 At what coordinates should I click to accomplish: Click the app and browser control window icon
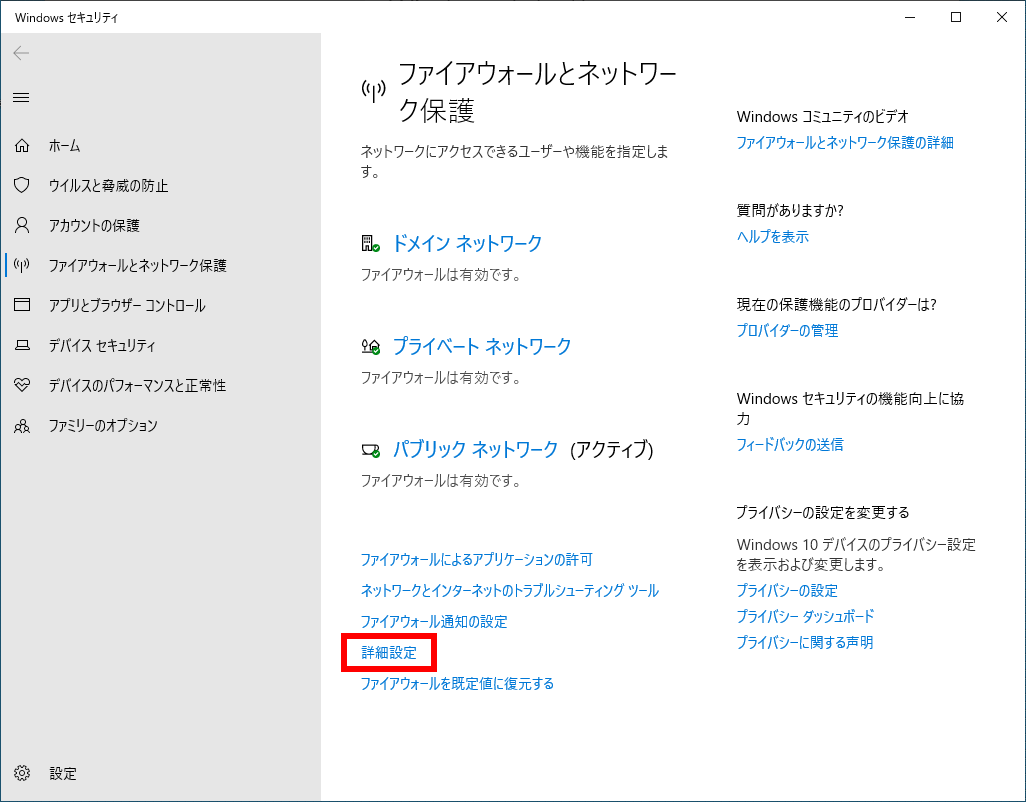22,305
